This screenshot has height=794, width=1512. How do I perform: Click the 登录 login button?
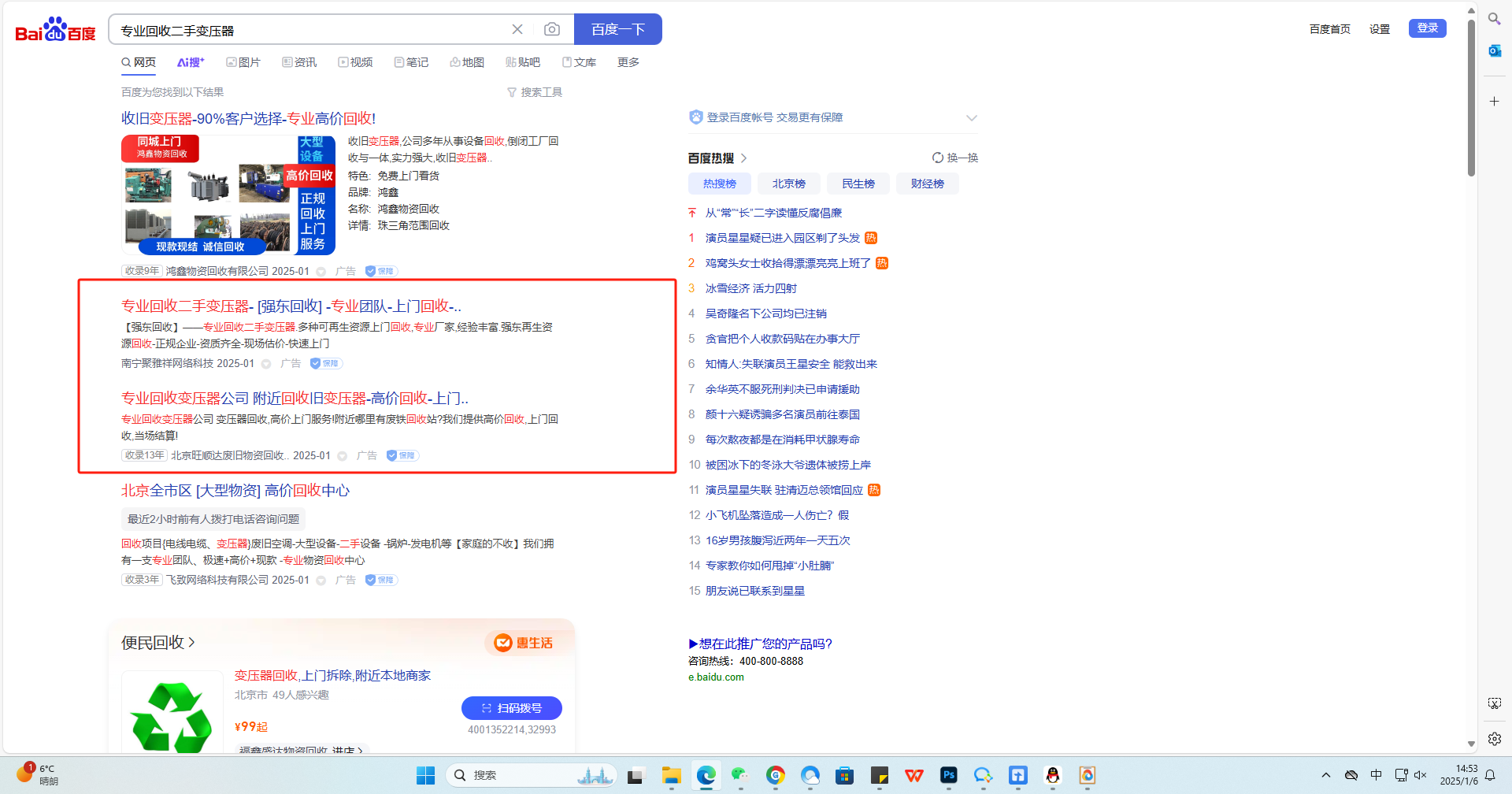(1427, 28)
